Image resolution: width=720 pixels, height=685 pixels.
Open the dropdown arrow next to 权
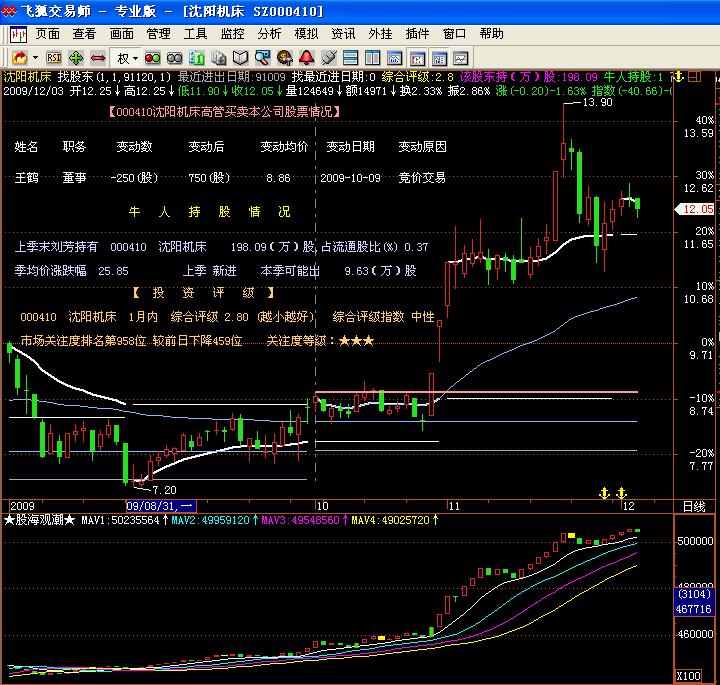135,58
